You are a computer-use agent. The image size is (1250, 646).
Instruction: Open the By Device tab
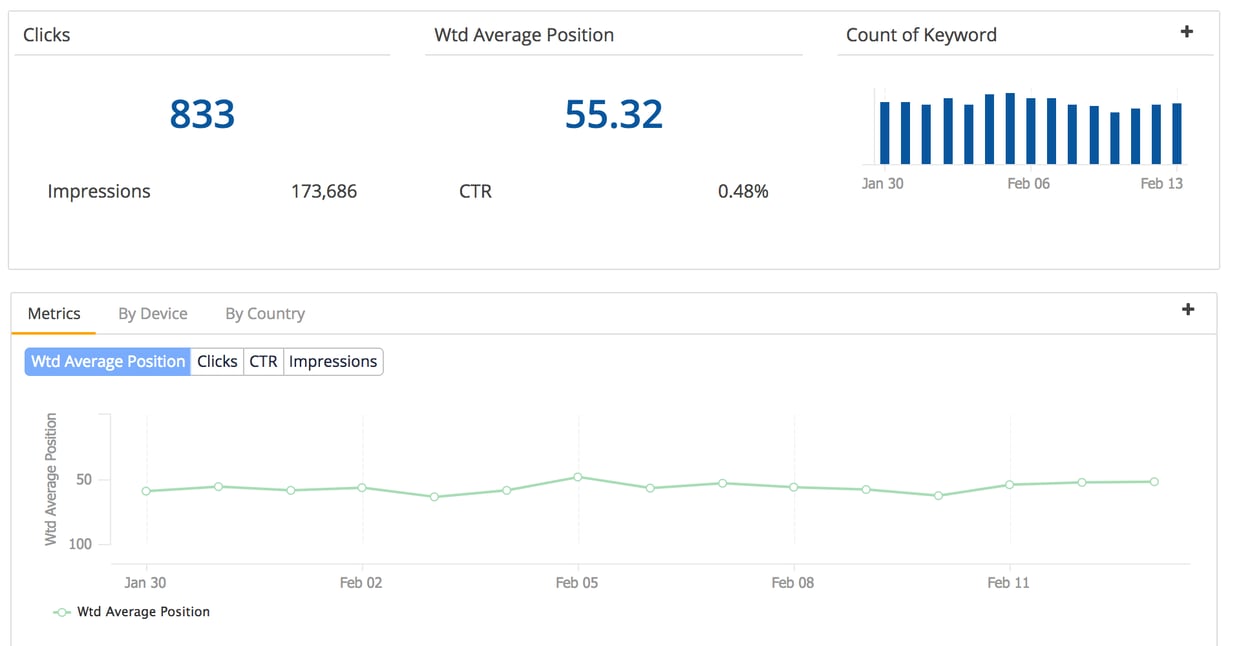[x=153, y=313]
